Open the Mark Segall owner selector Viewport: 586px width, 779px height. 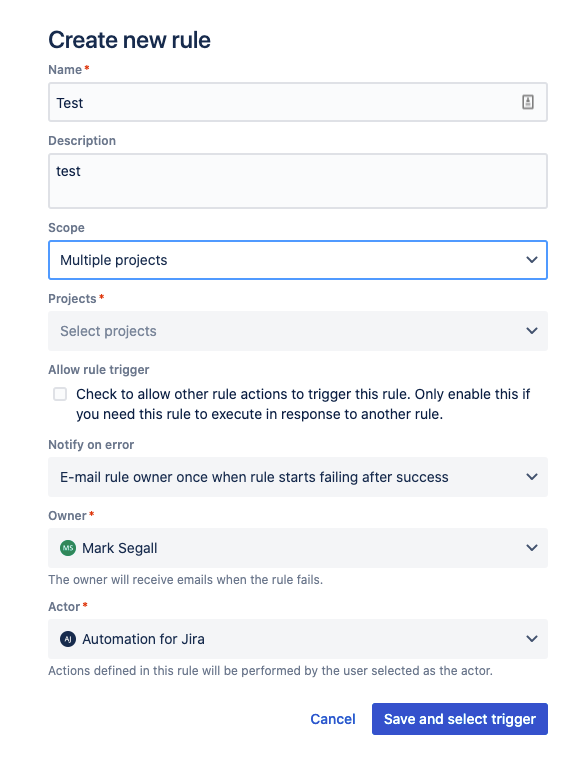[x=298, y=548]
